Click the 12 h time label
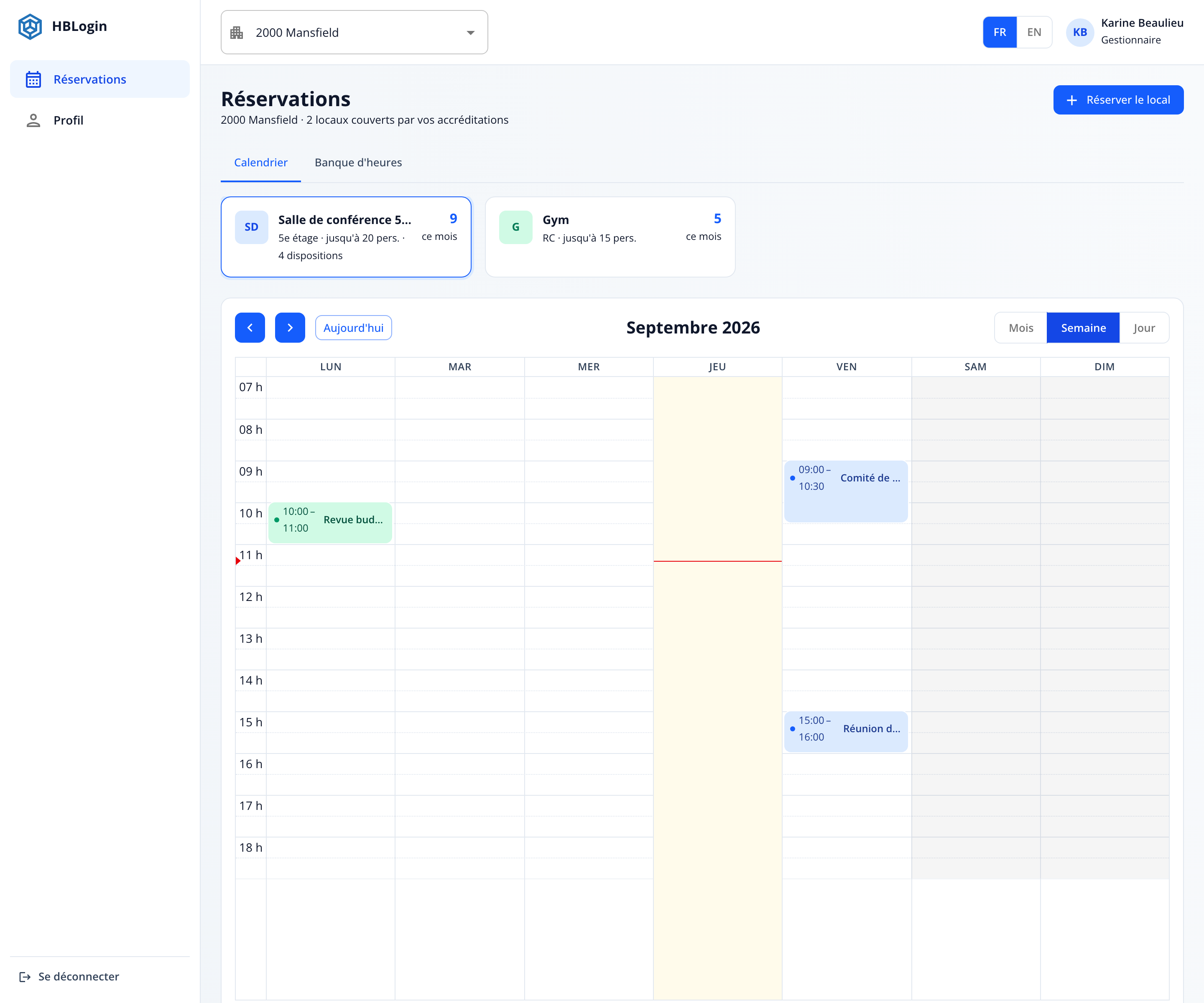 (x=250, y=597)
